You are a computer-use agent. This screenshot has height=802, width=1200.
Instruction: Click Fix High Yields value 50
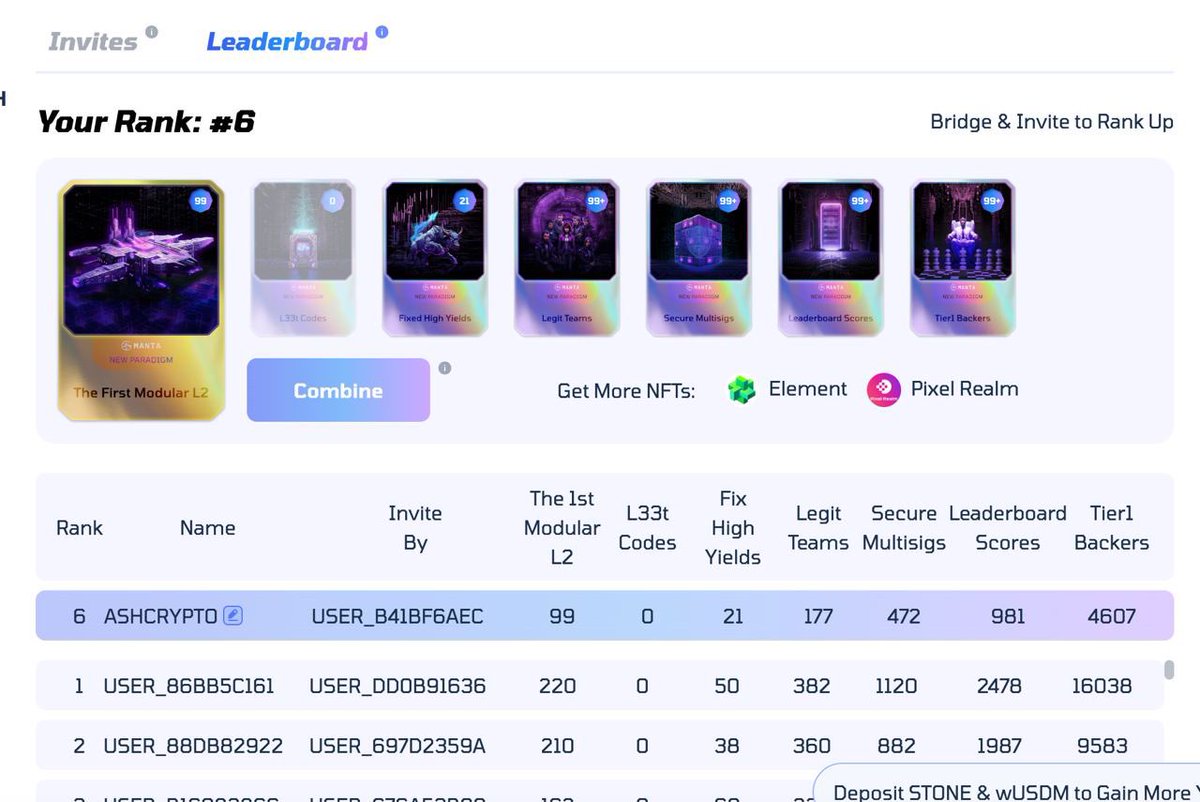[727, 686]
